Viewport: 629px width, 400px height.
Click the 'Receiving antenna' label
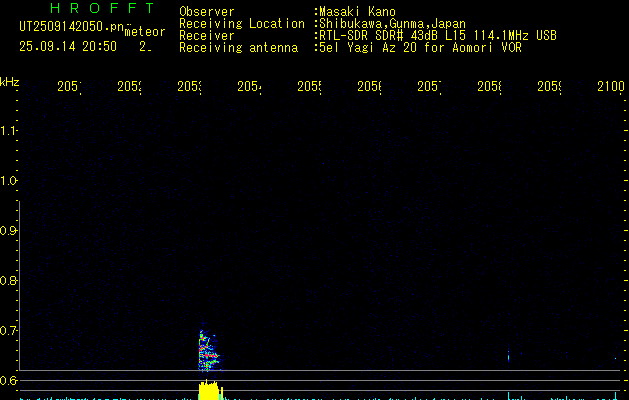pyautogui.click(x=239, y=48)
